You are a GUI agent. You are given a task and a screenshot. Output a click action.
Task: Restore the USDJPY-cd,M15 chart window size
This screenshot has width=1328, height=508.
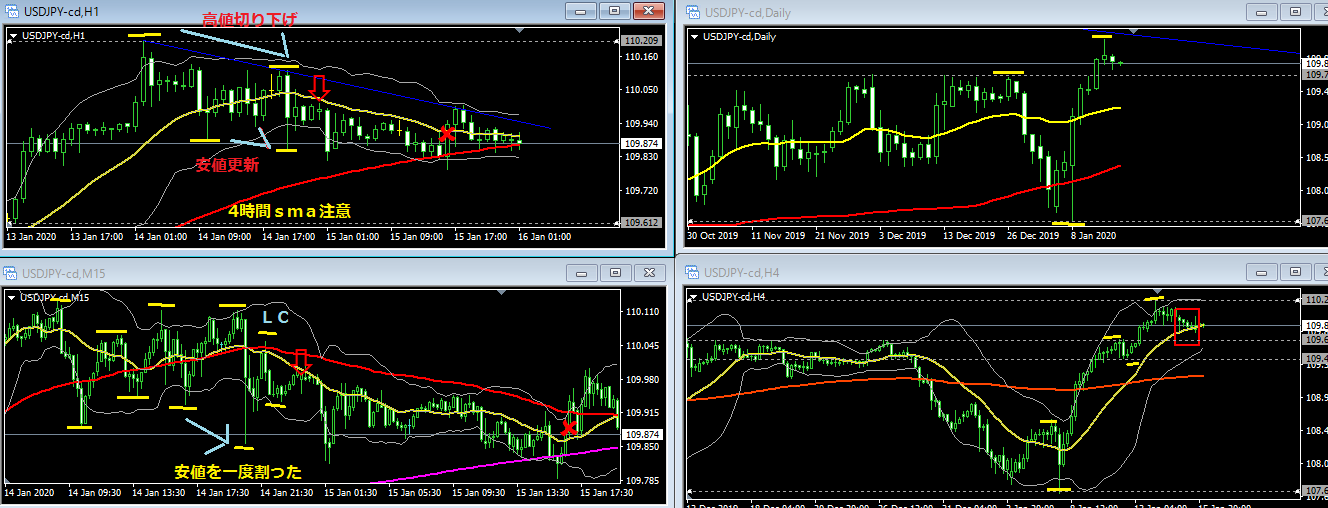pos(615,272)
